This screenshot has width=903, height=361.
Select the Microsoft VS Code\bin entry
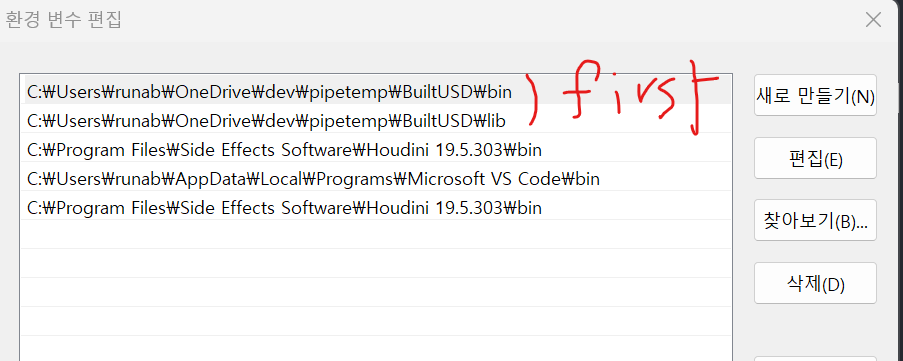[377, 178]
